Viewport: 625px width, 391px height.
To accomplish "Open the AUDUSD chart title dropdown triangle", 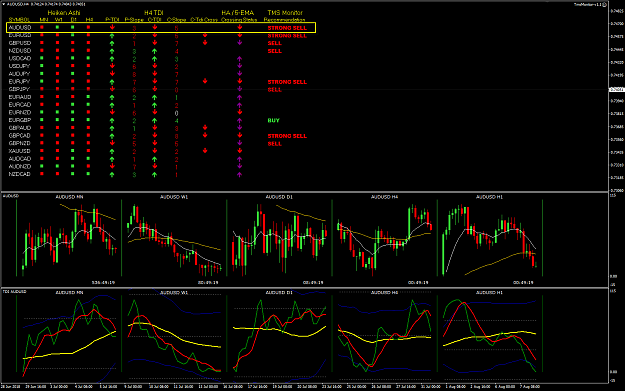I will tap(4, 4).
